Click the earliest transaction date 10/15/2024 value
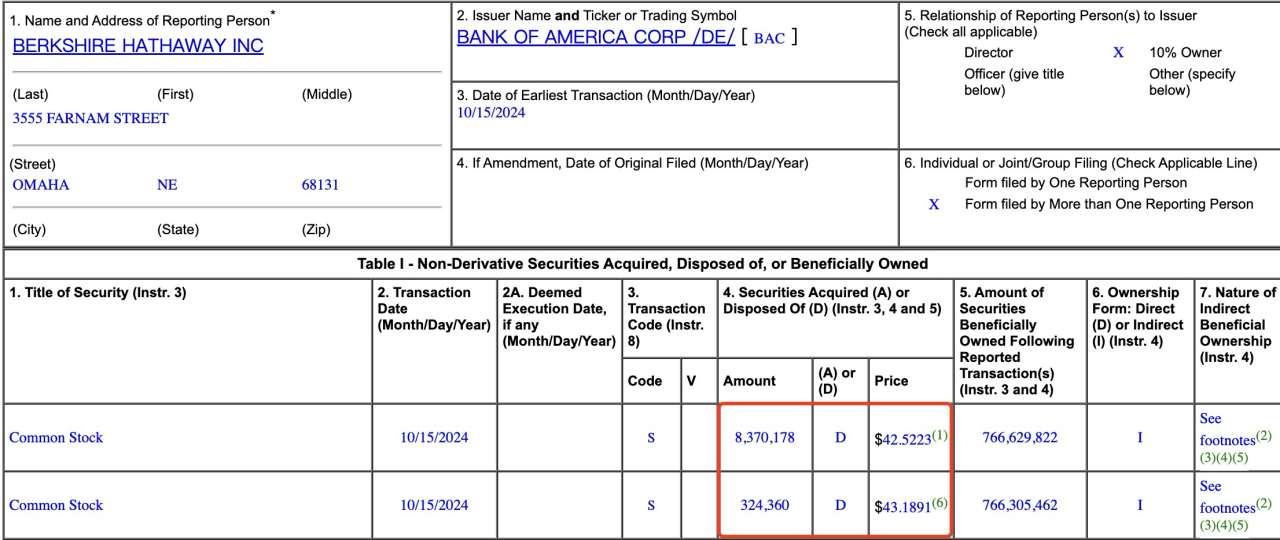Screen dimensions: 1280x540 [x=491, y=113]
